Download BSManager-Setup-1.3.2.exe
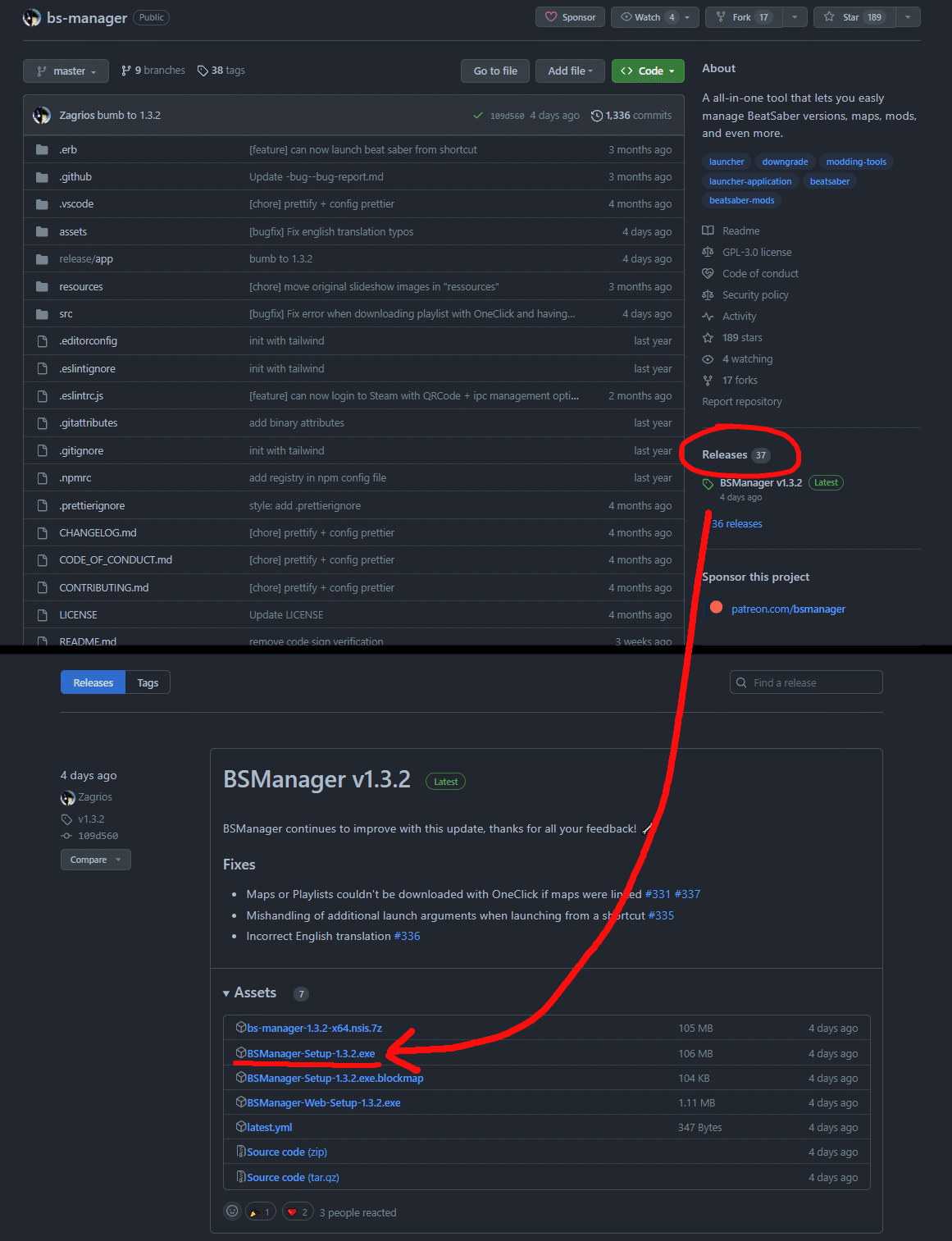 point(309,1053)
